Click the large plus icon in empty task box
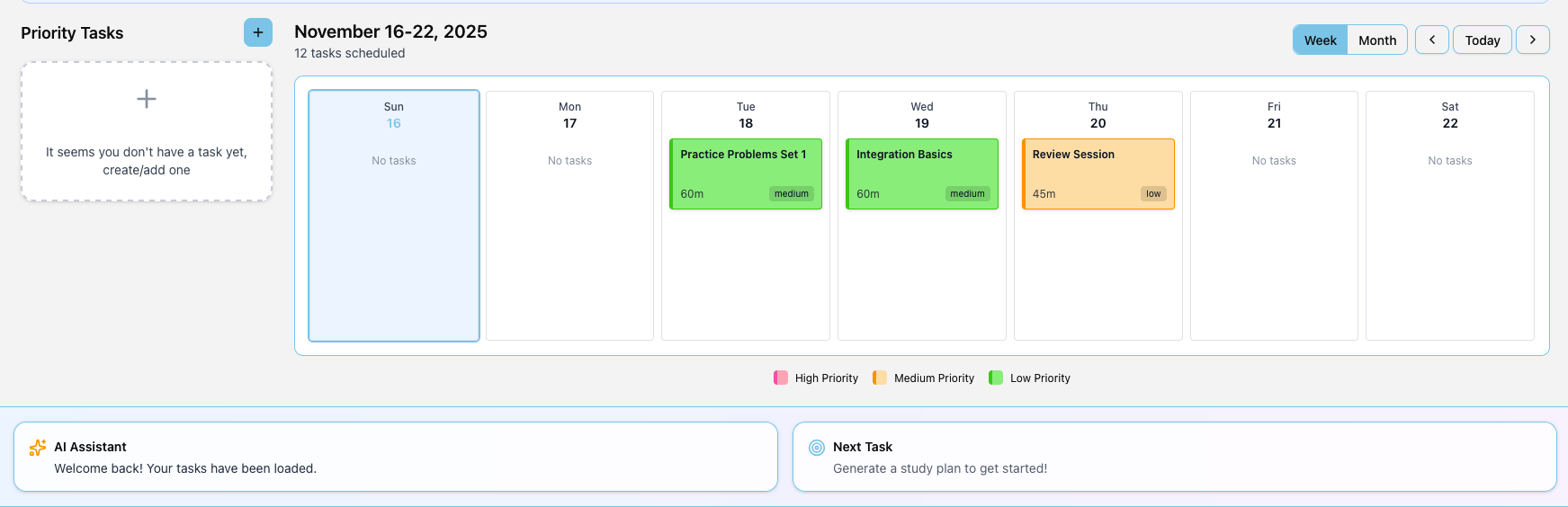The height and width of the screenshot is (507, 1568). pyautogui.click(x=147, y=99)
